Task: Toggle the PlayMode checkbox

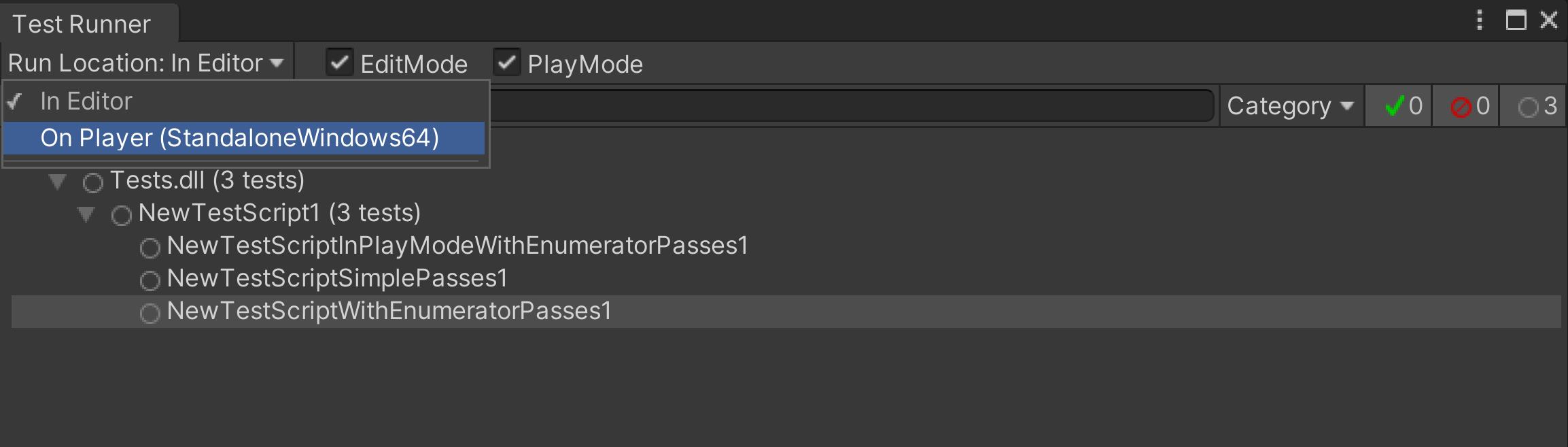Action: 506,63
